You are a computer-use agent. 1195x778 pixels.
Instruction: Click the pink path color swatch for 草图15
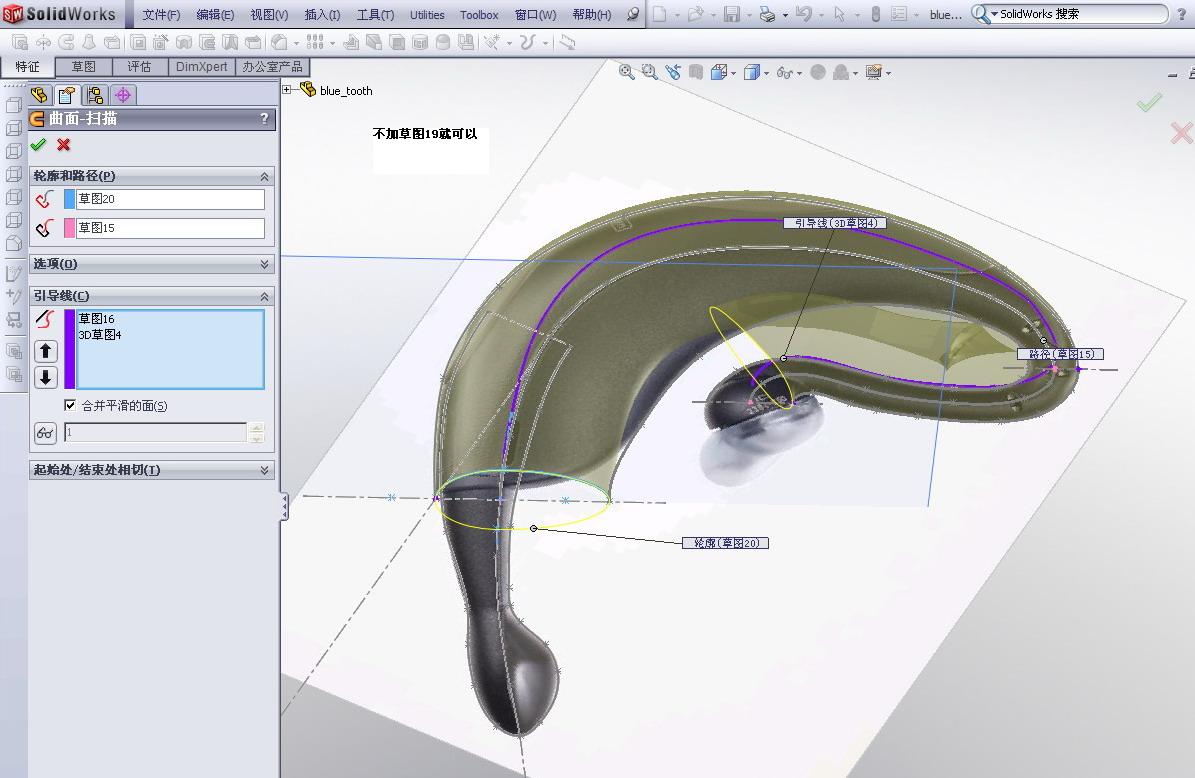click(69, 228)
